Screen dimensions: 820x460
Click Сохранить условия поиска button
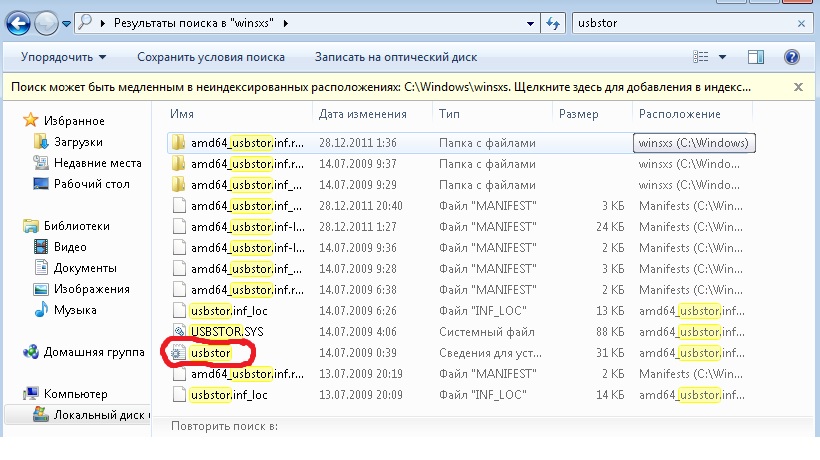click(x=210, y=57)
